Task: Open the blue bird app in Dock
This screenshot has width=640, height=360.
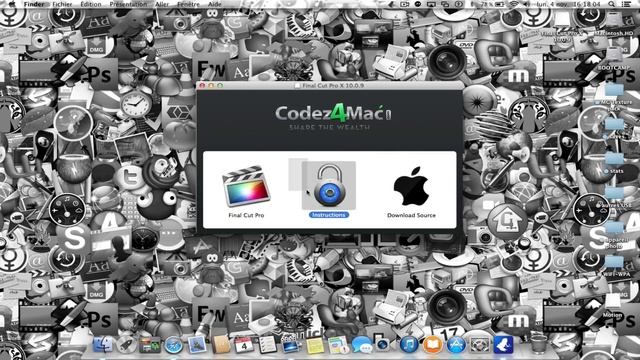Action: tap(504, 345)
